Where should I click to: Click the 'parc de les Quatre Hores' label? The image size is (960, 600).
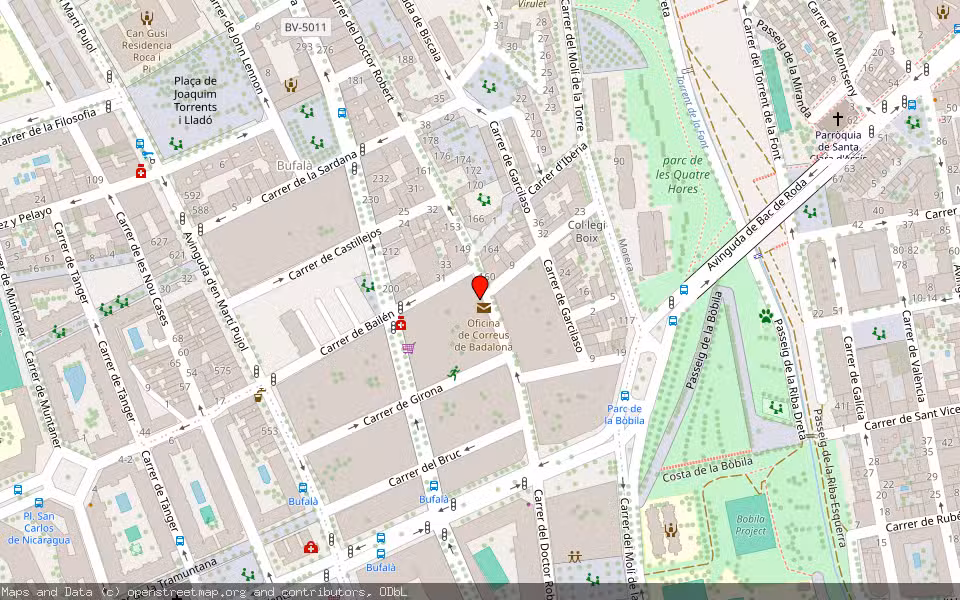pyautogui.click(x=683, y=174)
